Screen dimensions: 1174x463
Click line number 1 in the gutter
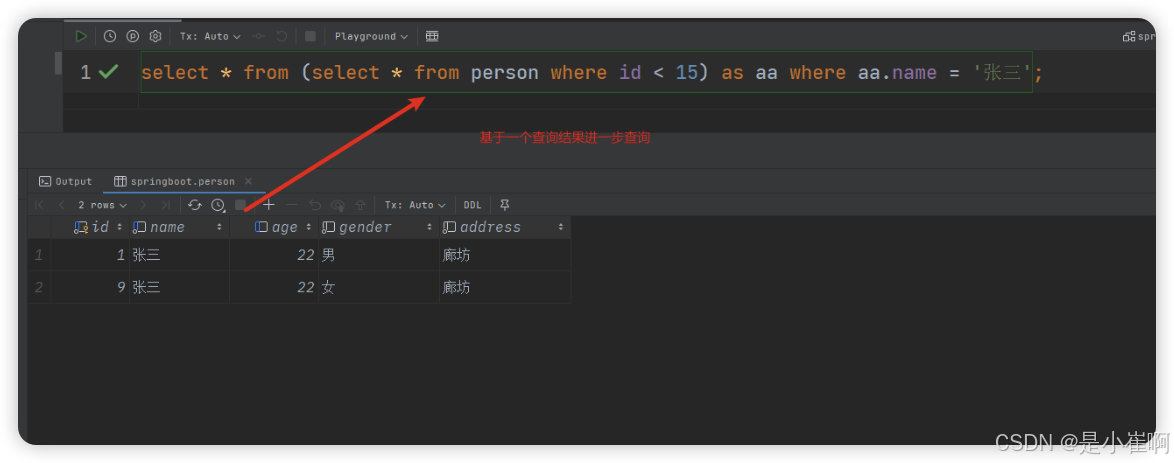click(x=85, y=73)
